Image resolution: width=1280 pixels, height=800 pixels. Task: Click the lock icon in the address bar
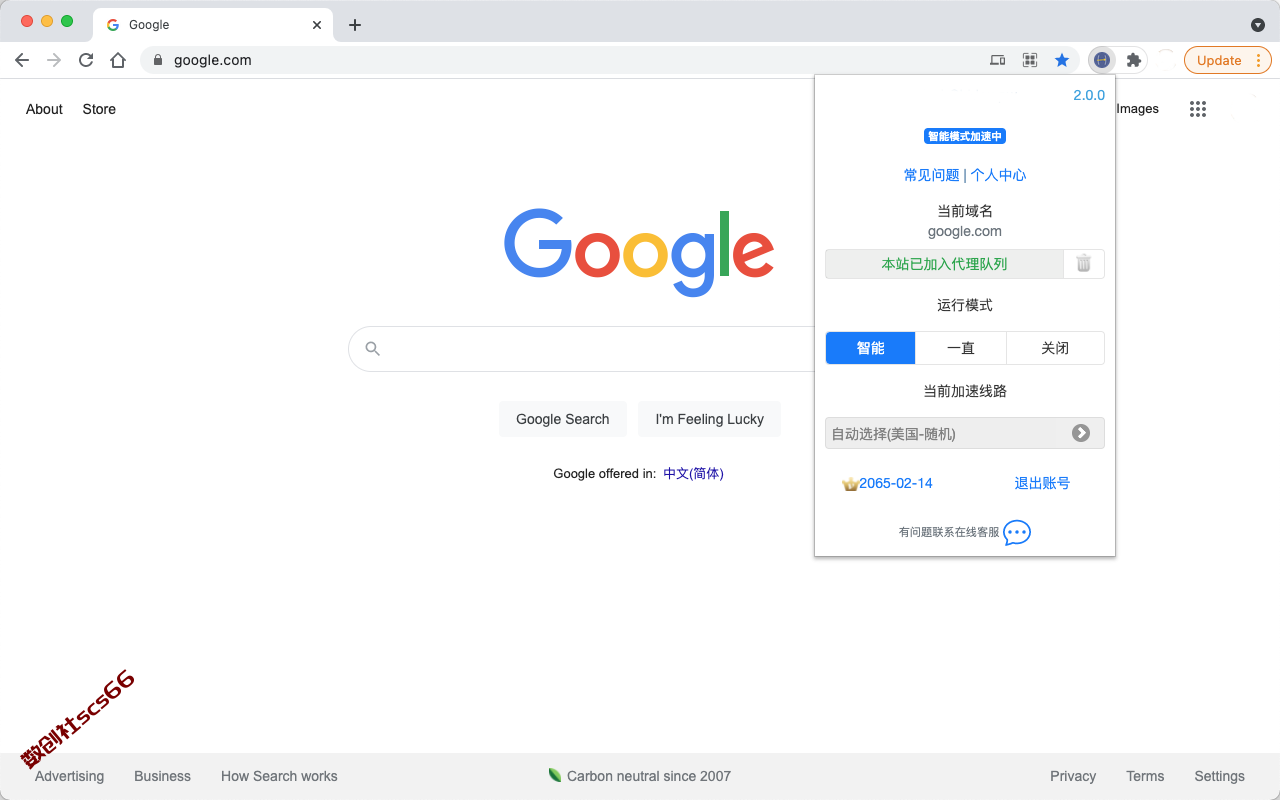pos(157,60)
